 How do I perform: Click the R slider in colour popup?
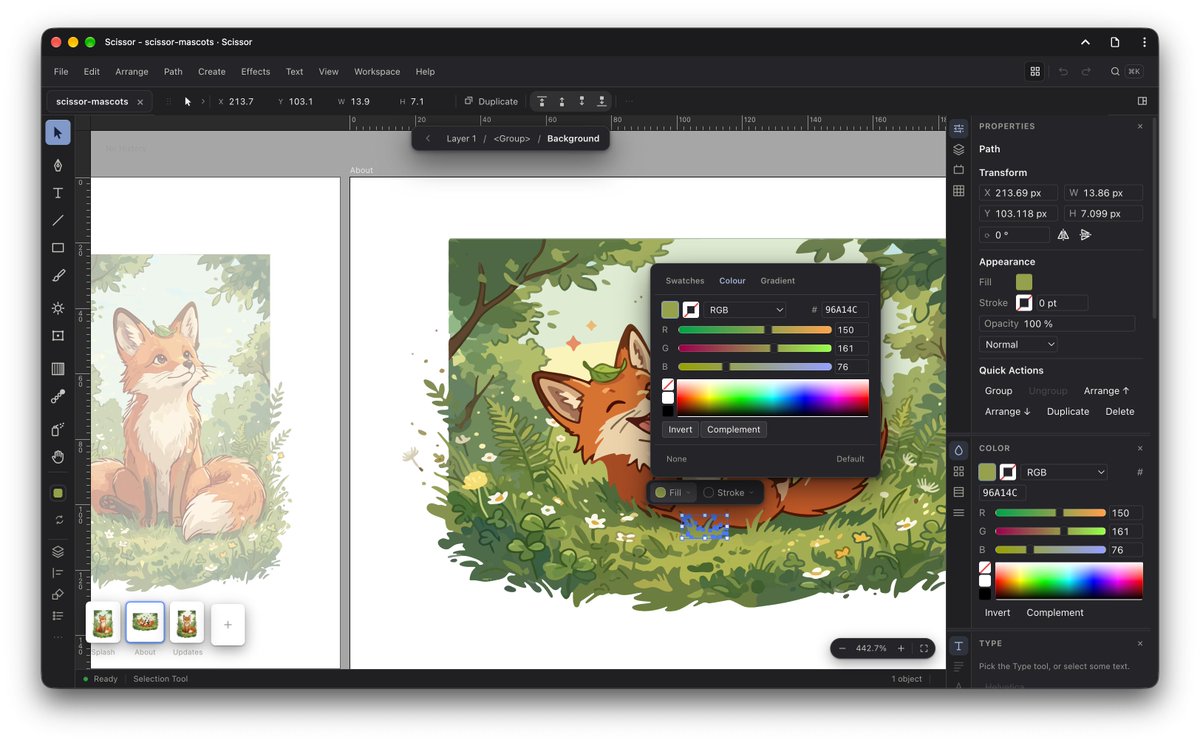point(755,330)
